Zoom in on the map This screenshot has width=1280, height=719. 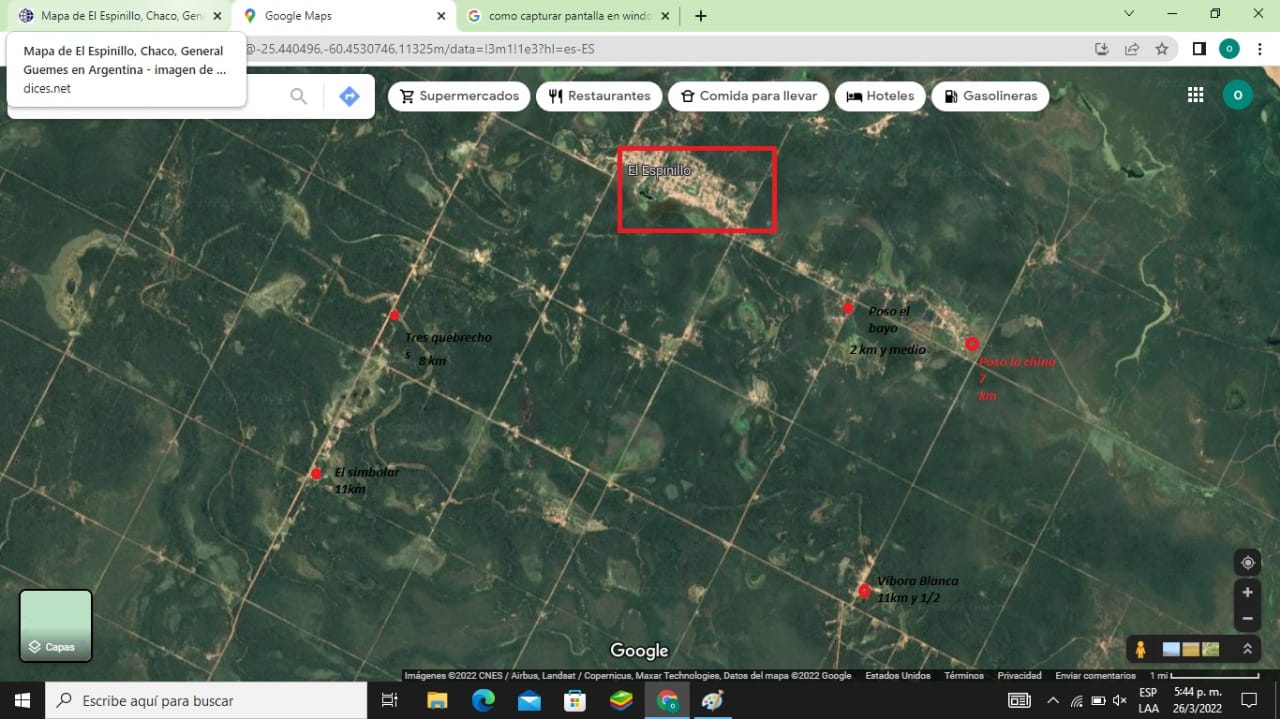1247,592
